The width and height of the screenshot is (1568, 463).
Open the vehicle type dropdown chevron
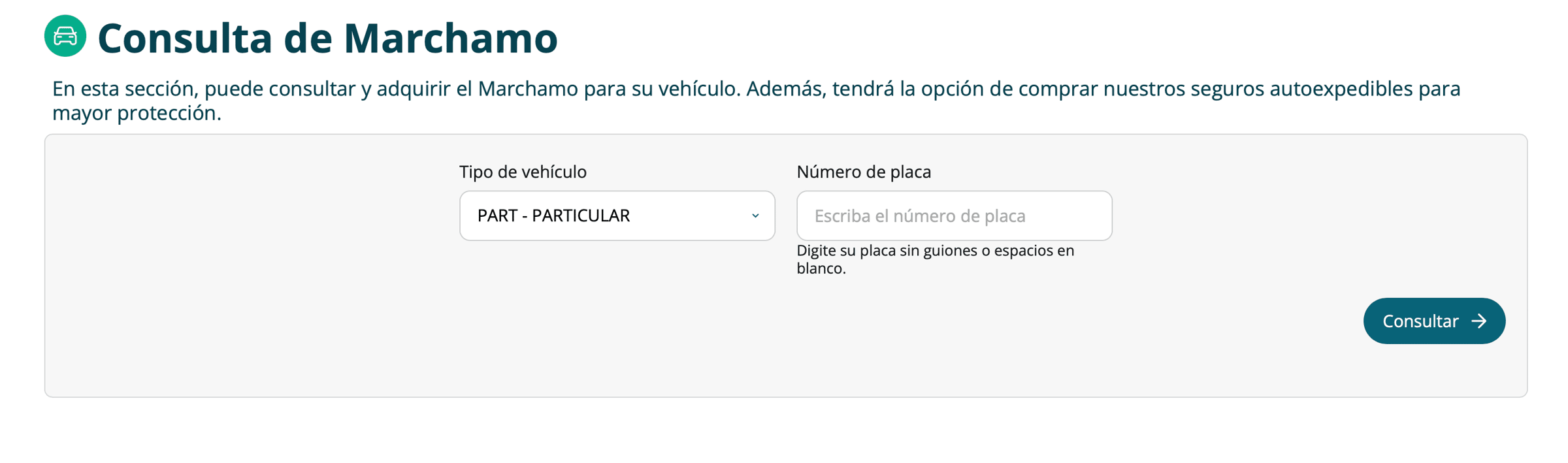tap(755, 216)
